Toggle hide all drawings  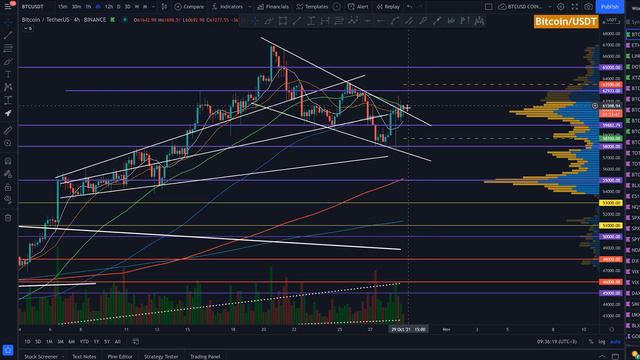pyautogui.click(x=8, y=200)
